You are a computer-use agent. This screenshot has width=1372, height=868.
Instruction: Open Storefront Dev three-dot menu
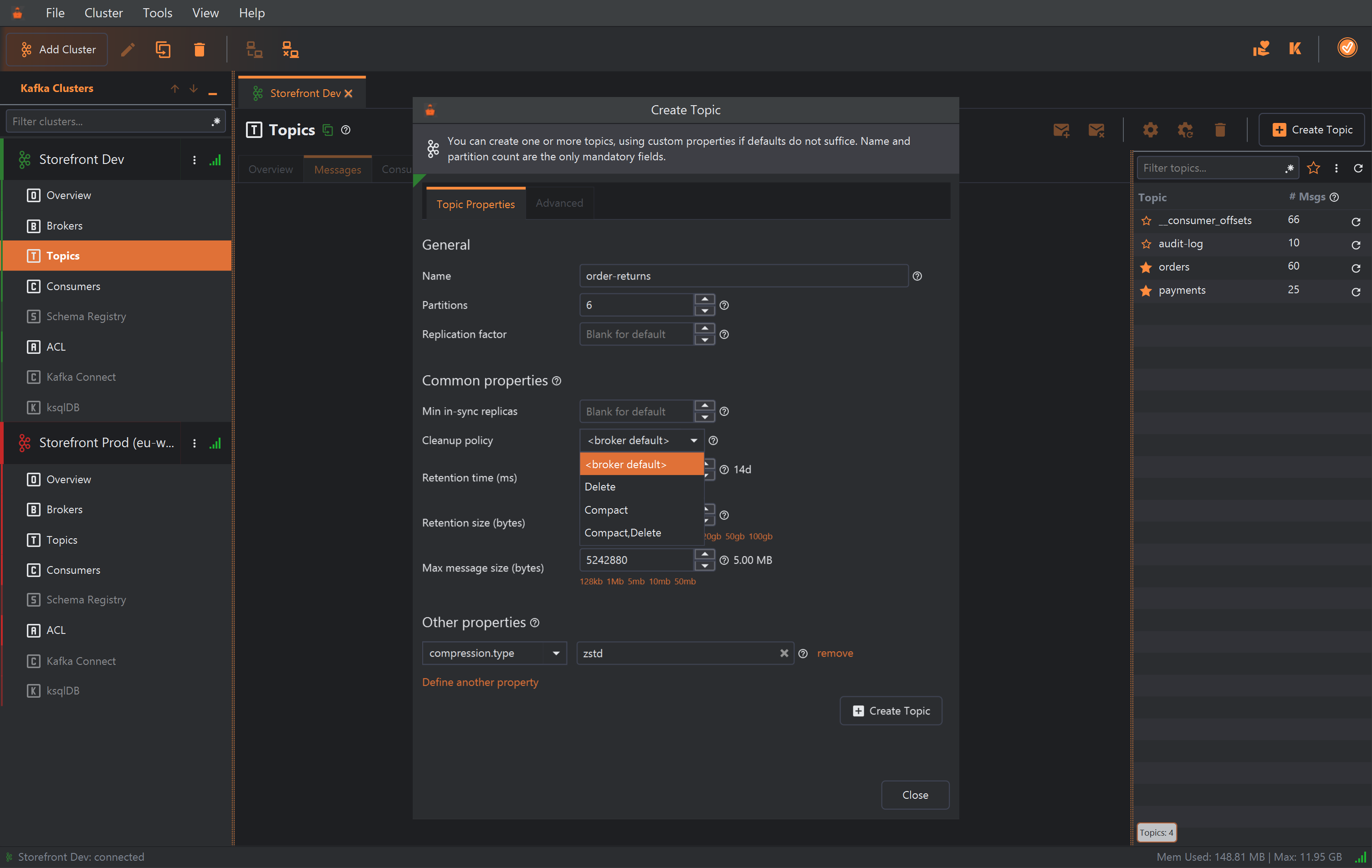coord(195,160)
